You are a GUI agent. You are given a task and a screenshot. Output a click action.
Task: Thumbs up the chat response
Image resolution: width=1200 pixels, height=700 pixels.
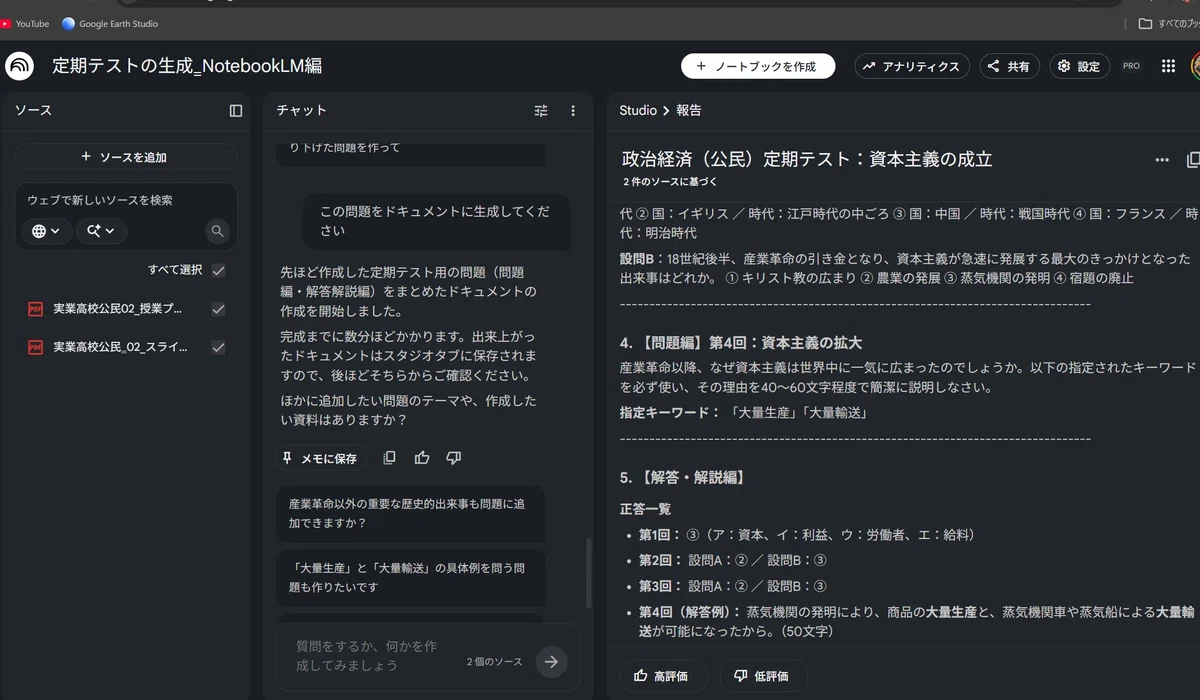[422, 458]
